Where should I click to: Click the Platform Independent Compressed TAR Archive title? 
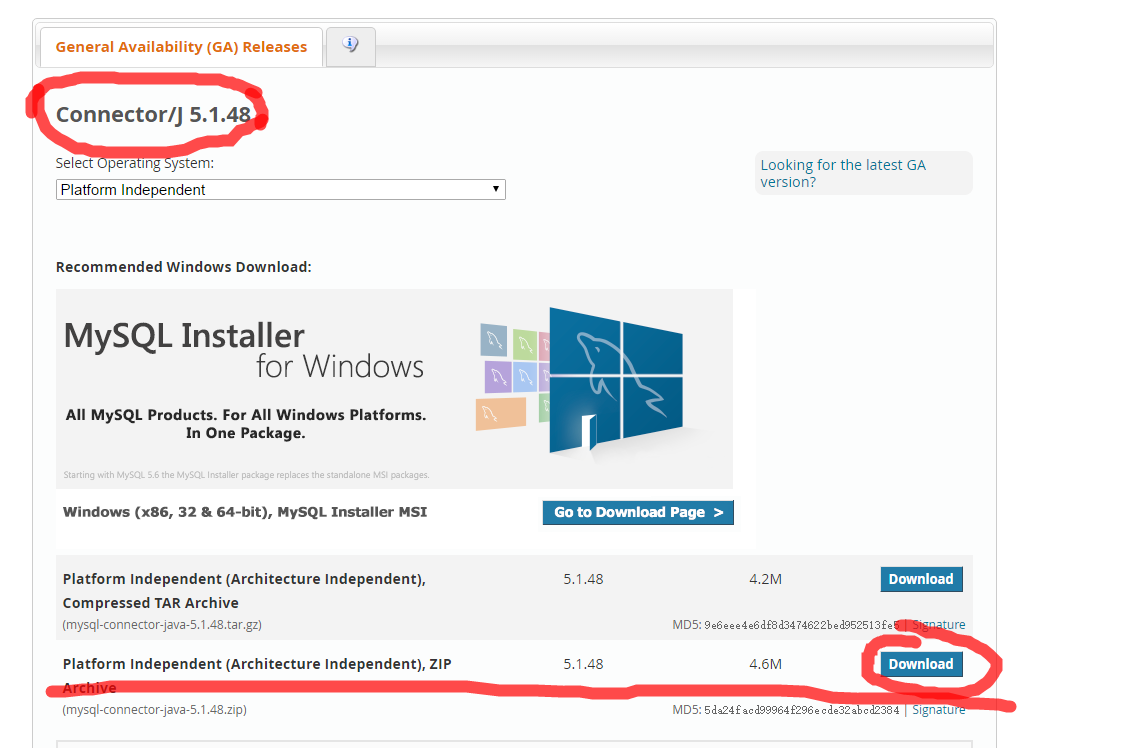(244, 591)
